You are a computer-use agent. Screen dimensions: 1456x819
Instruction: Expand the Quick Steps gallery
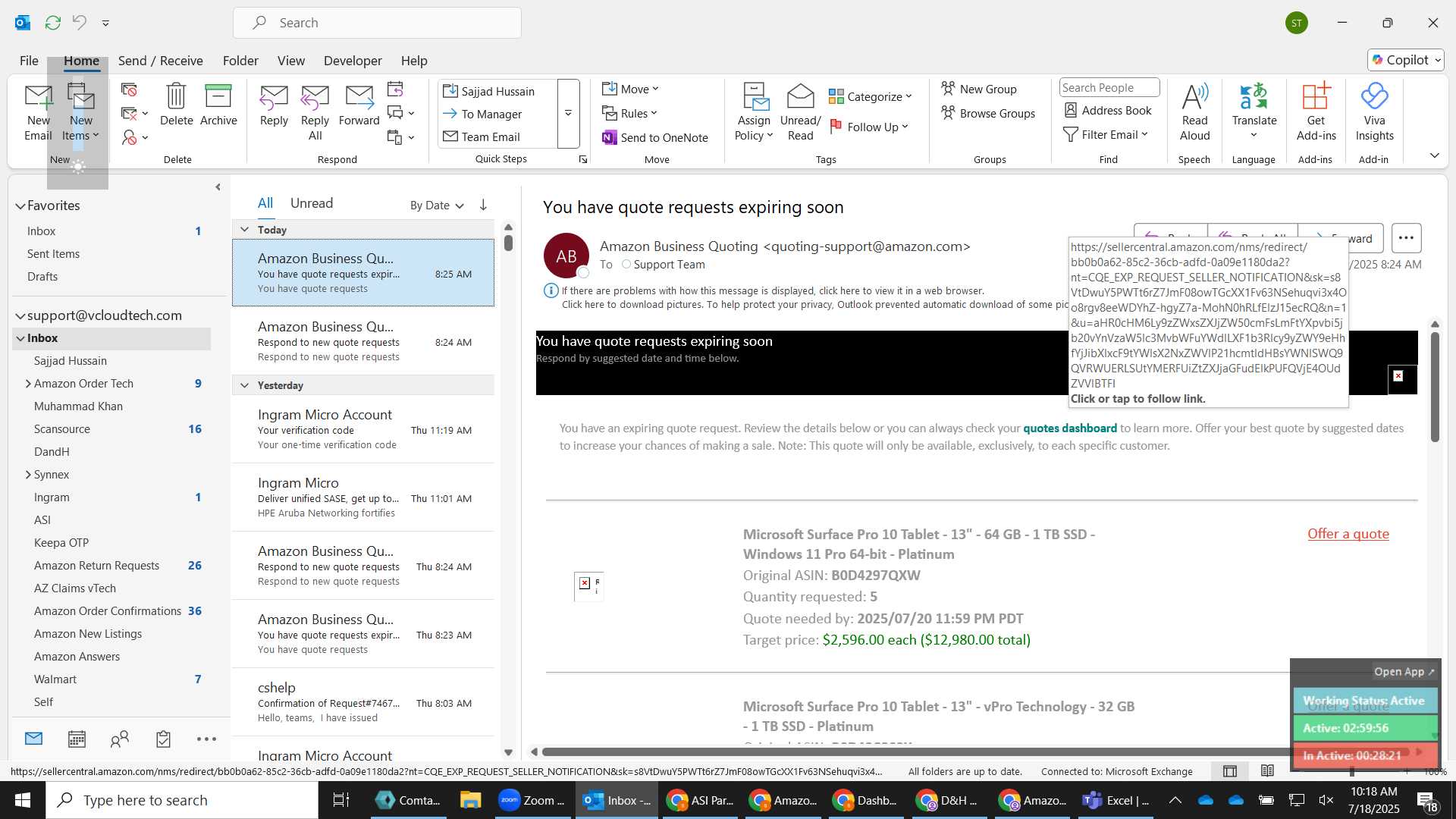coord(568,113)
